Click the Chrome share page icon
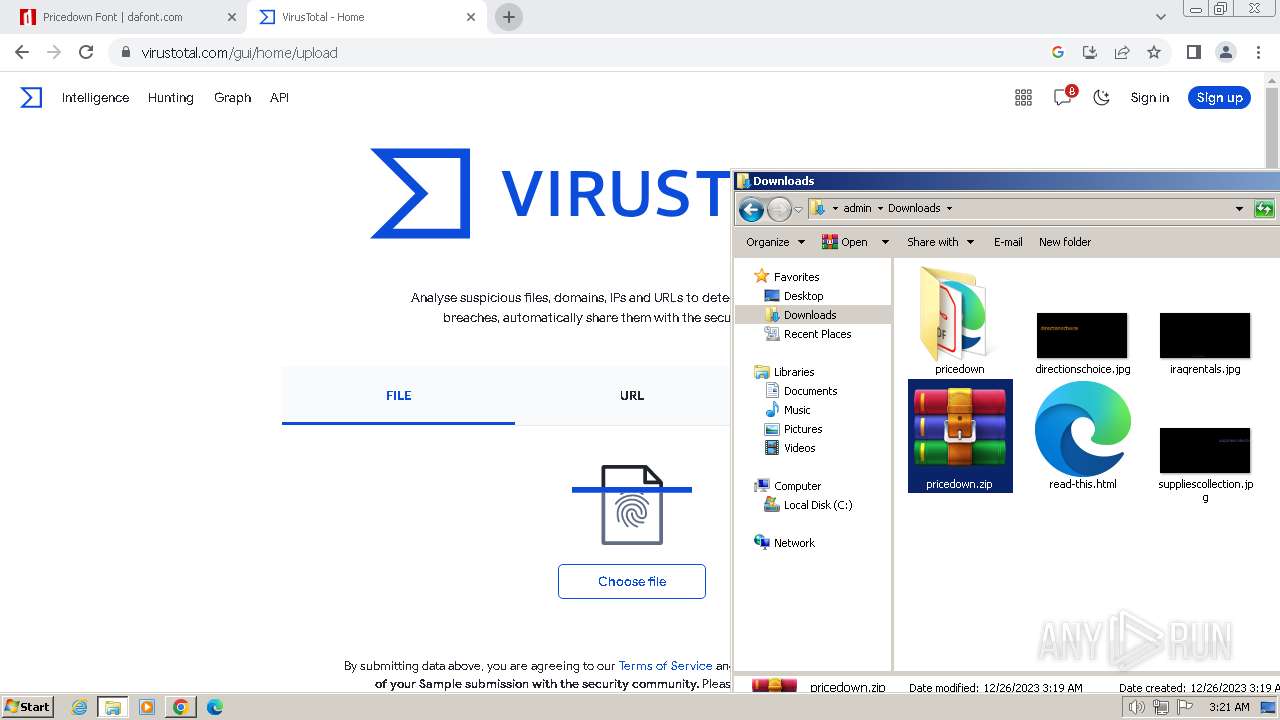The image size is (1280, 720). click(x=1122, y=52)
